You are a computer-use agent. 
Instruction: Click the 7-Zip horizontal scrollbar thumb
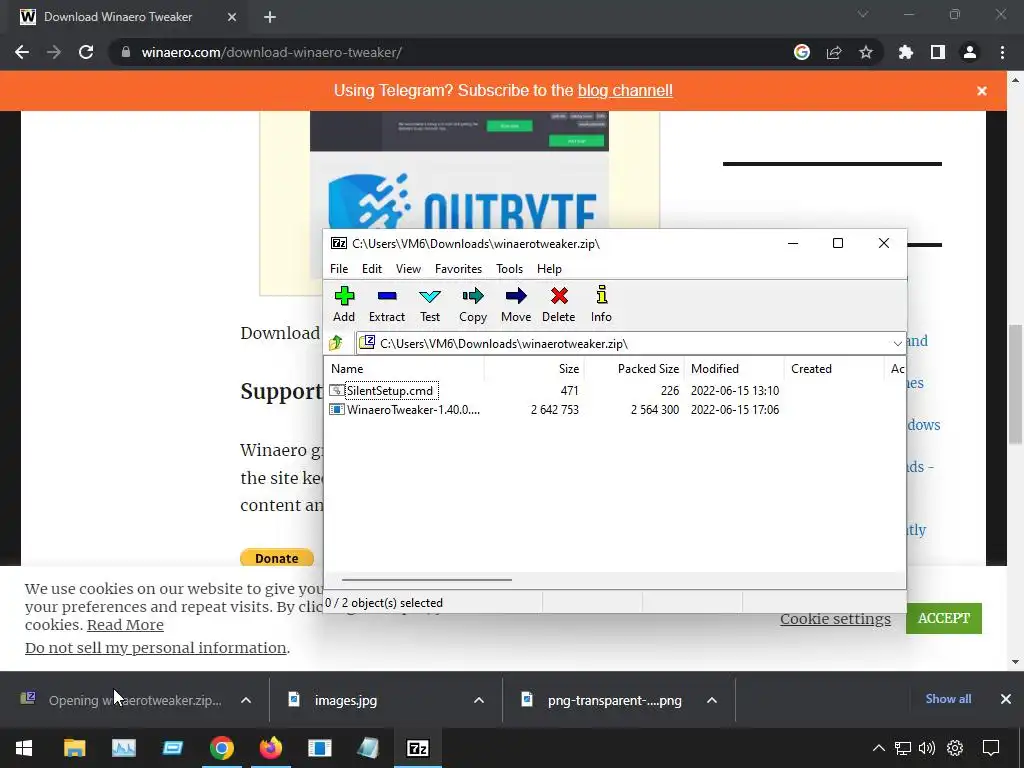[426, 579]
